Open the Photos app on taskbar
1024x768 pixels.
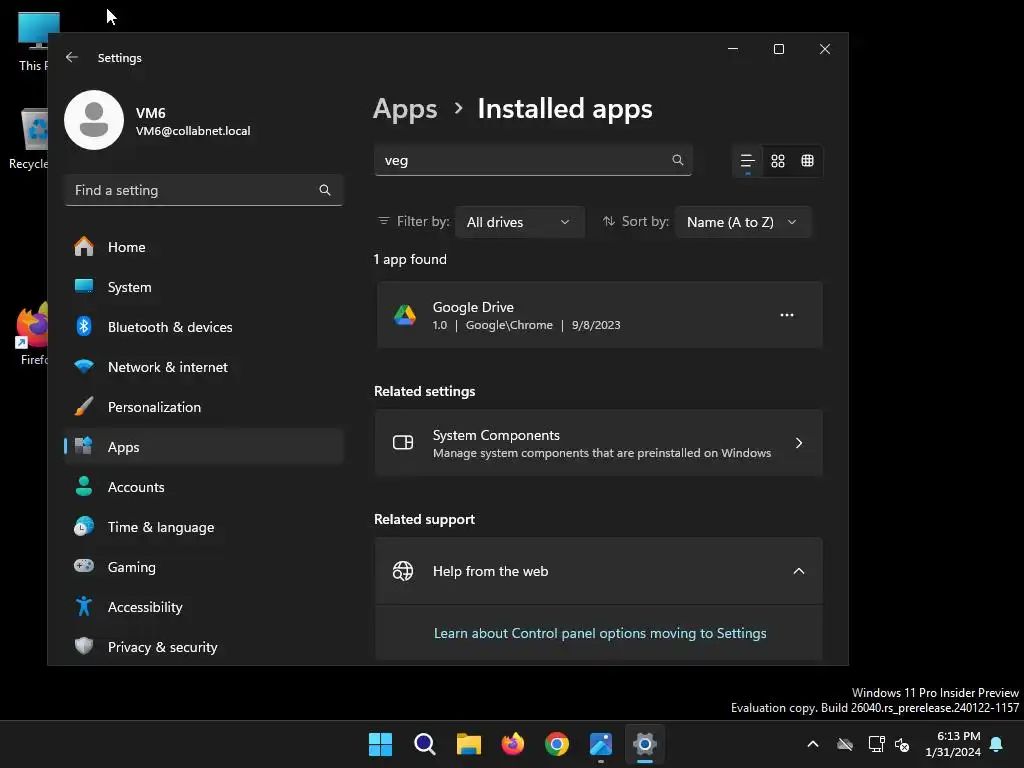click(601, 744)
